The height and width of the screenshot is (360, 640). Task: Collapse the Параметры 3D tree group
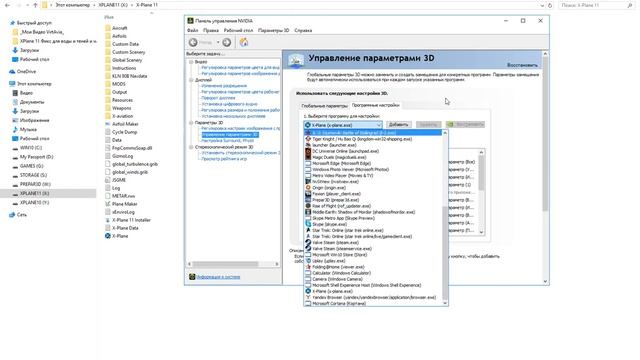[x=191, y=123]
